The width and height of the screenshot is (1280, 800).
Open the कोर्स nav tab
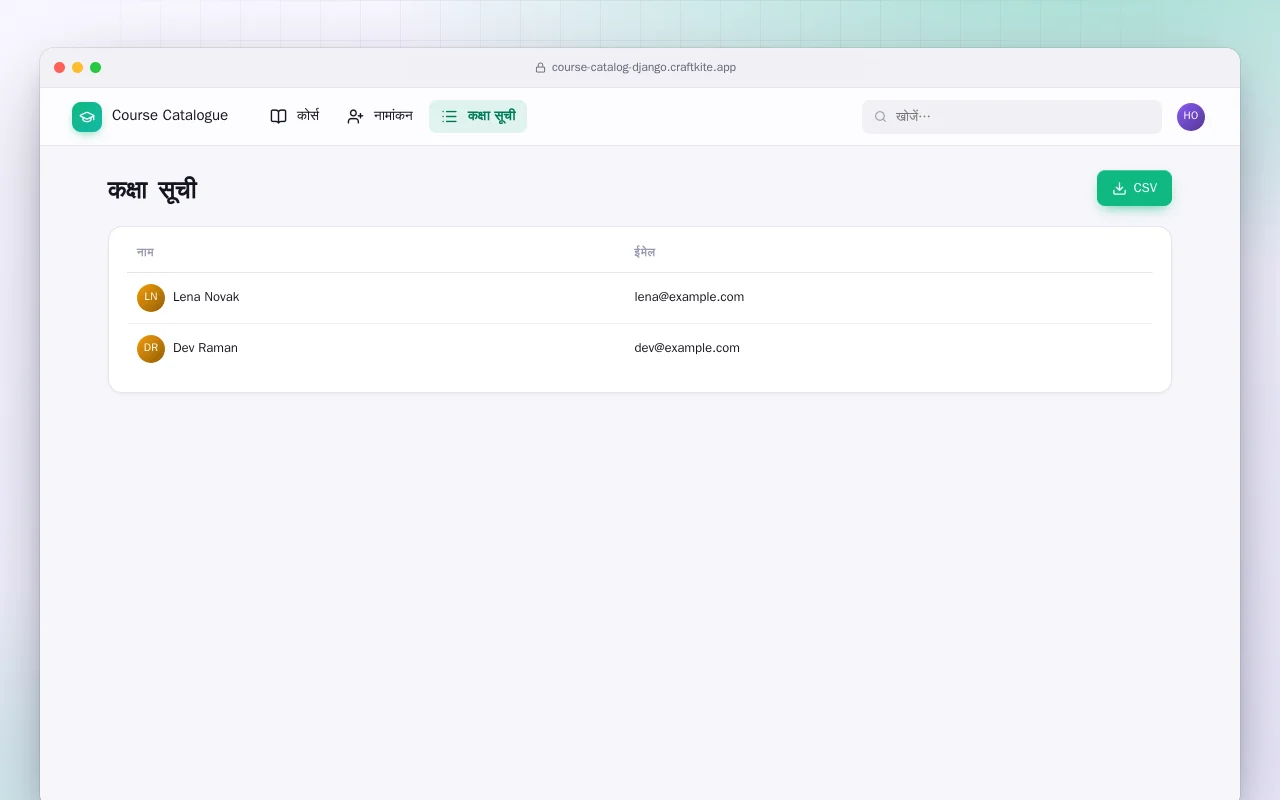coord(294,116)
